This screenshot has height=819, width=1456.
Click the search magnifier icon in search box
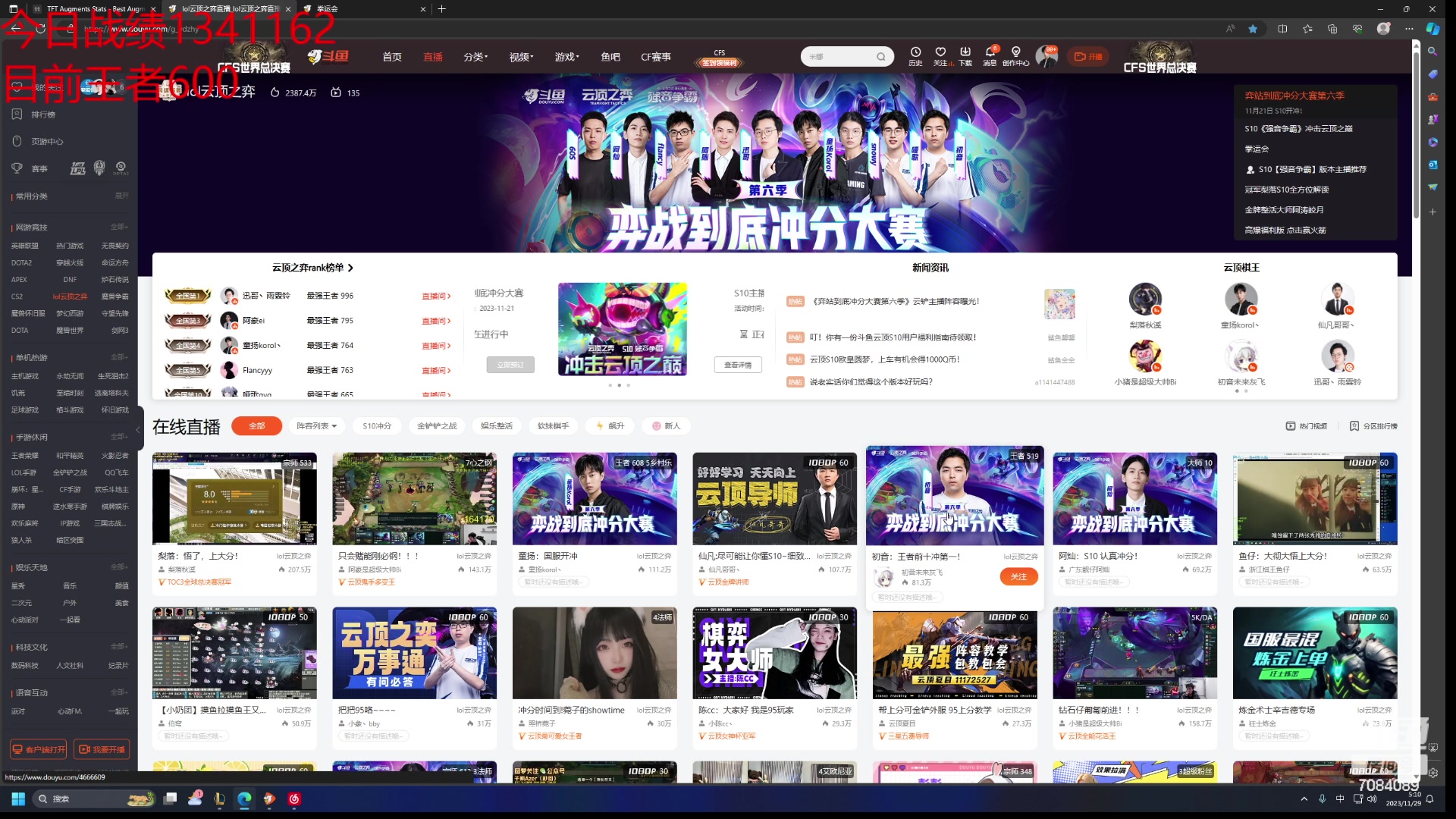[880, 57]
